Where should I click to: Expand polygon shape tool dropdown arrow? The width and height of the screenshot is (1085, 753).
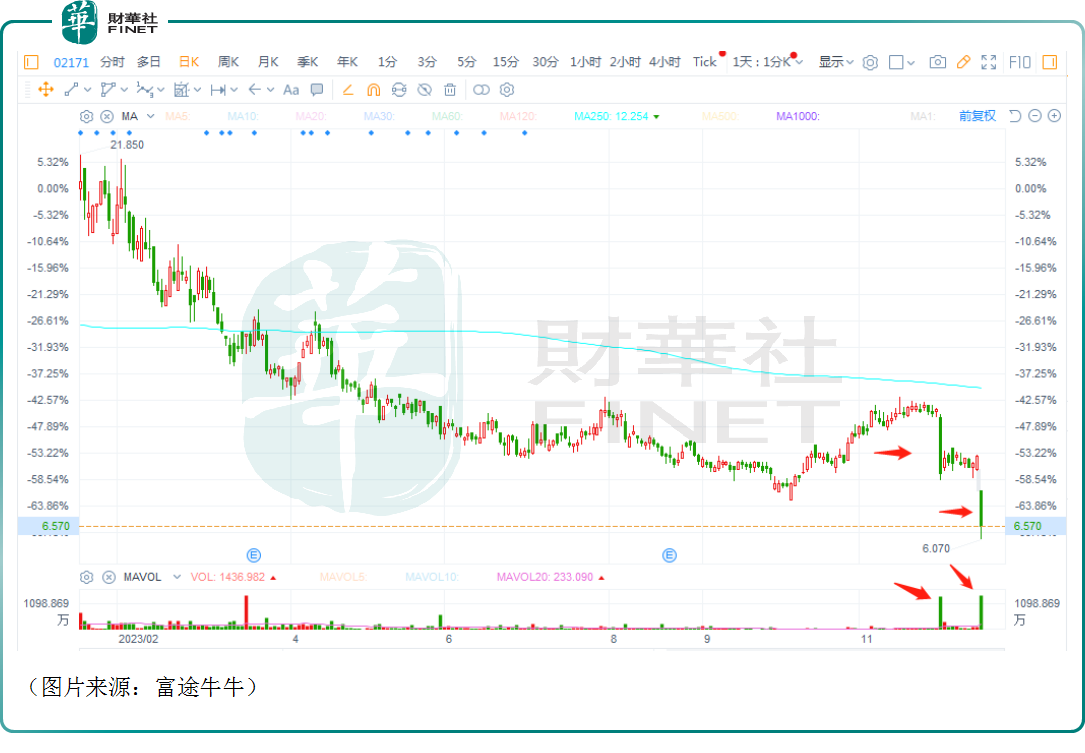[x=124, y=89]
